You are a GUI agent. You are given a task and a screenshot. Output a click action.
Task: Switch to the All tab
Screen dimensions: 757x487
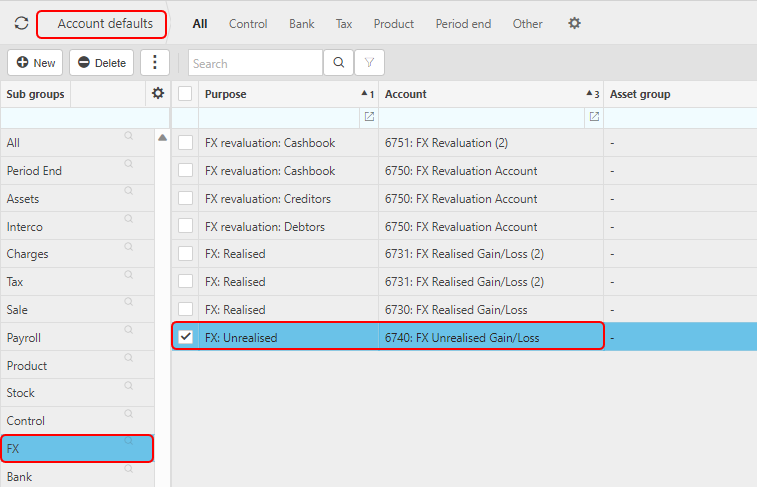(x=200, y=24)
